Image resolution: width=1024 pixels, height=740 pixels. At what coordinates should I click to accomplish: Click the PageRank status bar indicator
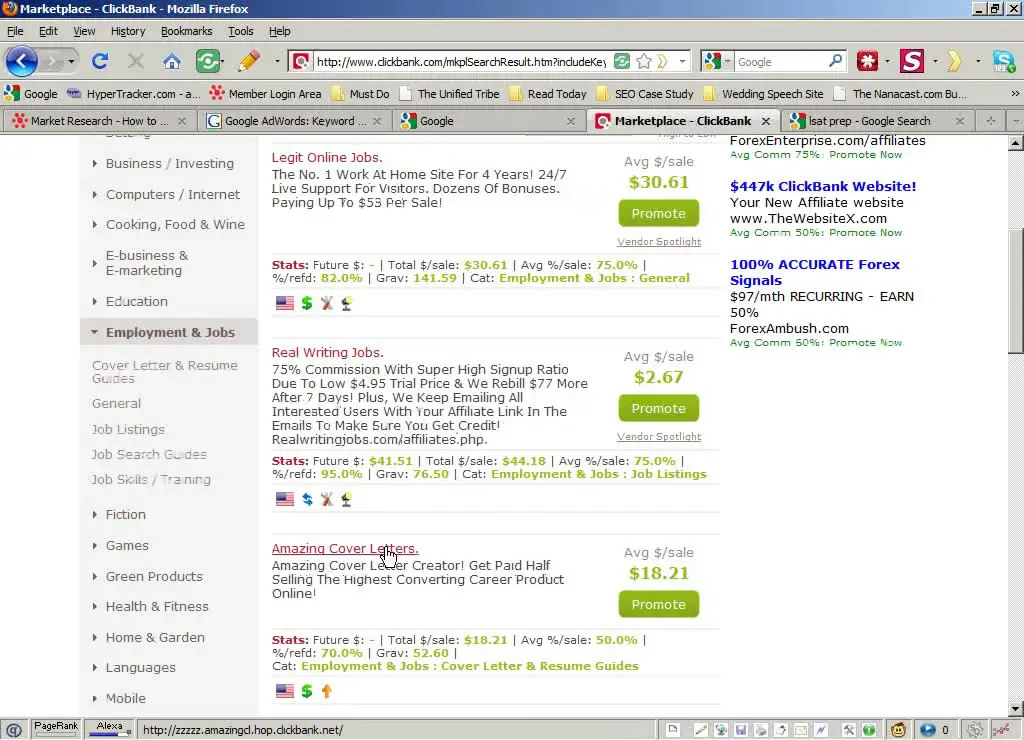(56, 728)
